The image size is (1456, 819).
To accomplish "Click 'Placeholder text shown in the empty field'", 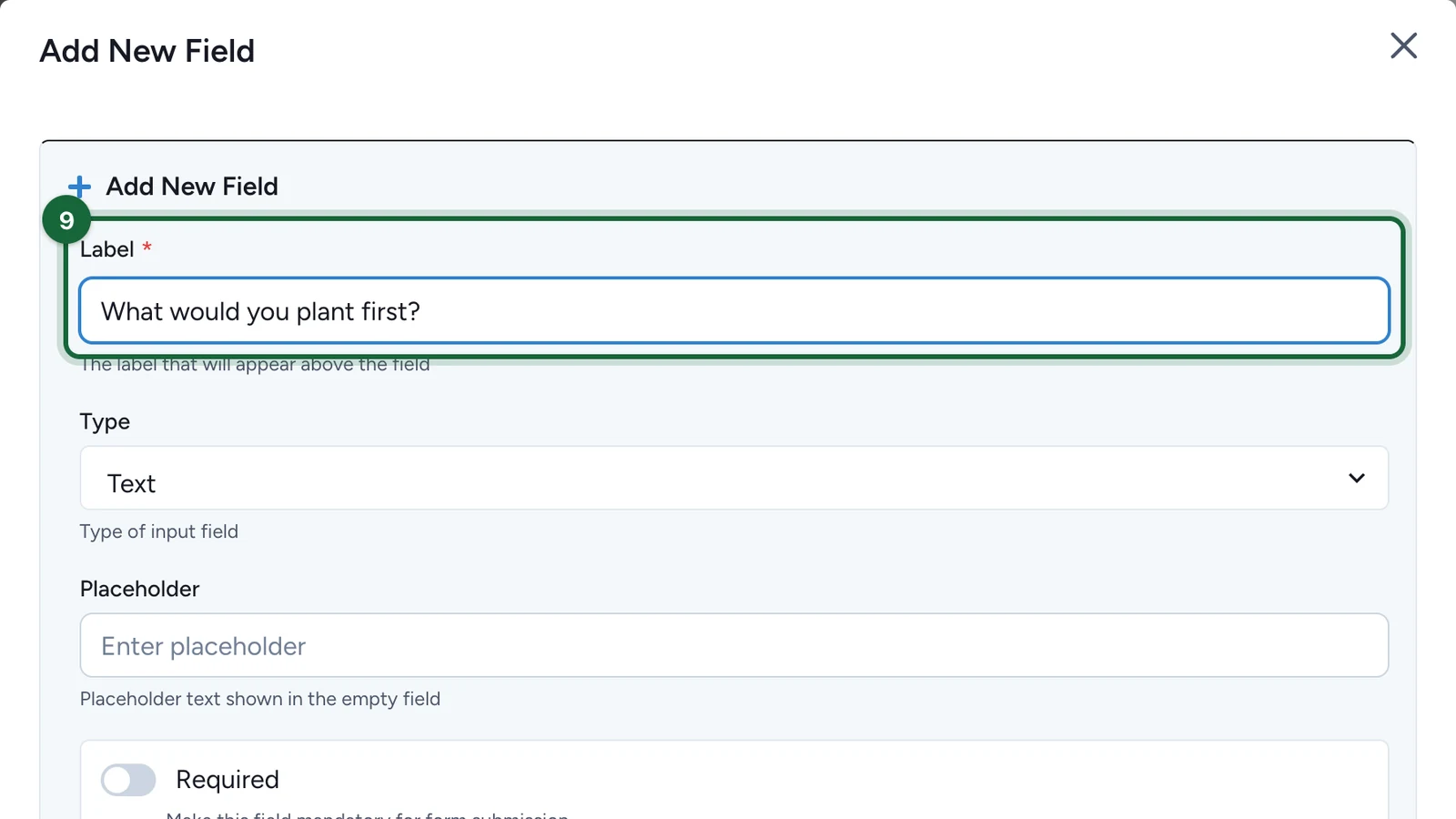I will tap(260, 699).
